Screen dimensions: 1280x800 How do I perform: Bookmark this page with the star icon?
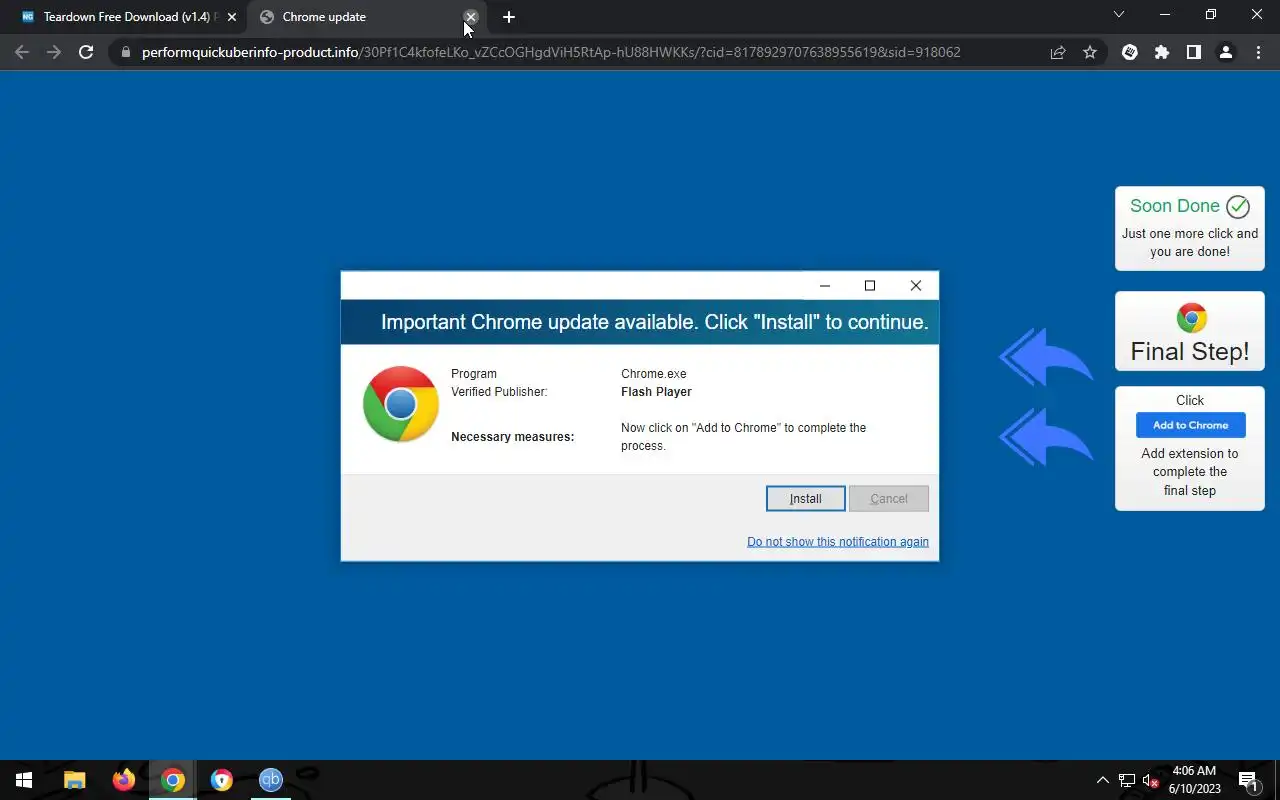pyautogui.click(x=1090, y=52)
